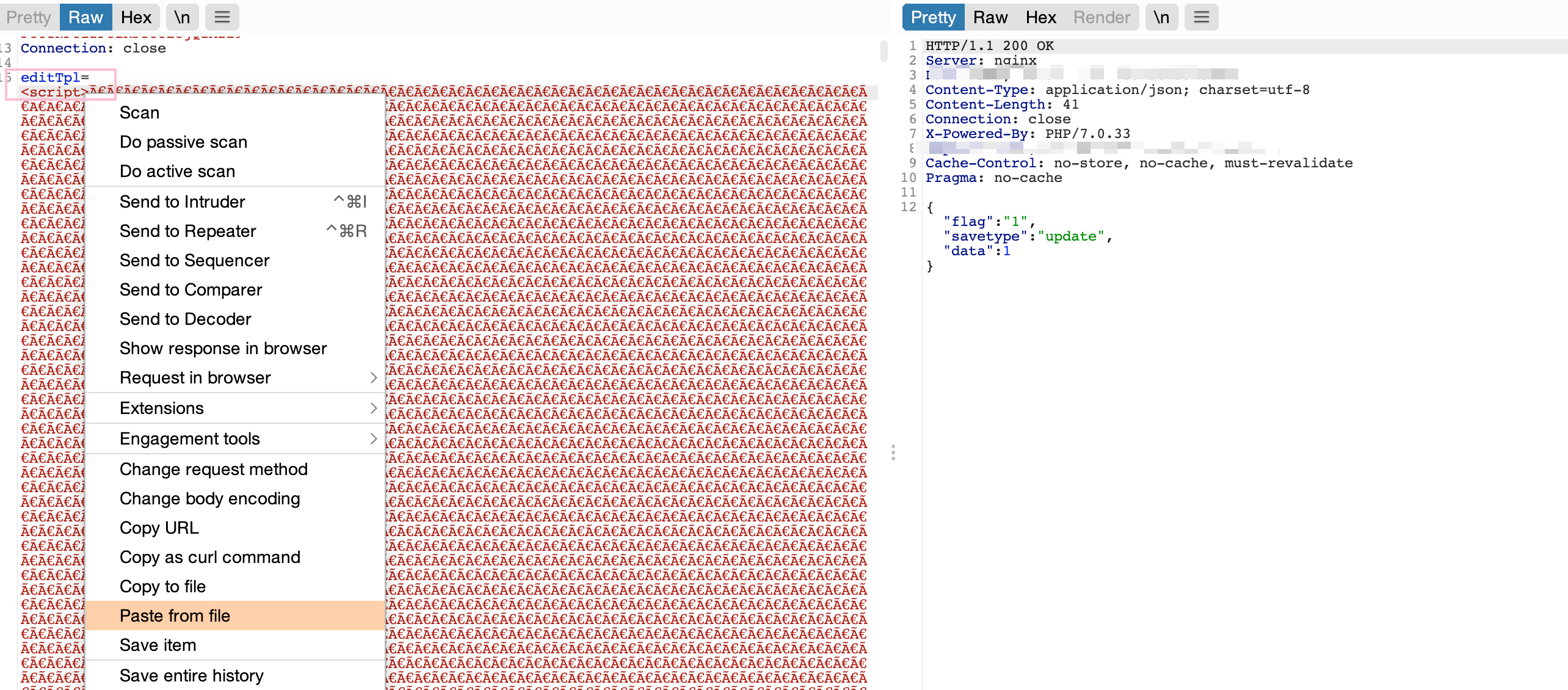Image resolution: width=1568 pixels, height=690 pixels.
Task: Switch response view to Hex tab
Action: tap(1040, 17)
